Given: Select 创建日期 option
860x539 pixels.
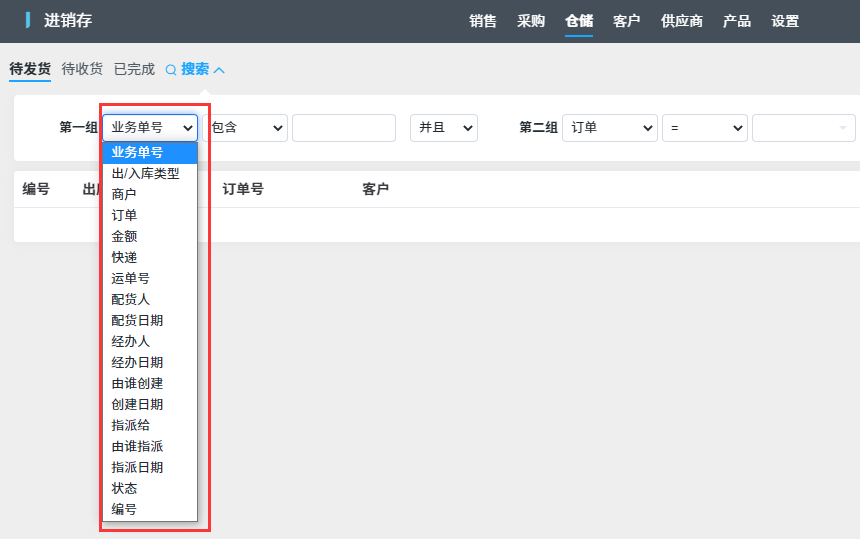Looking at the screenshot, I should coord(150,405).
